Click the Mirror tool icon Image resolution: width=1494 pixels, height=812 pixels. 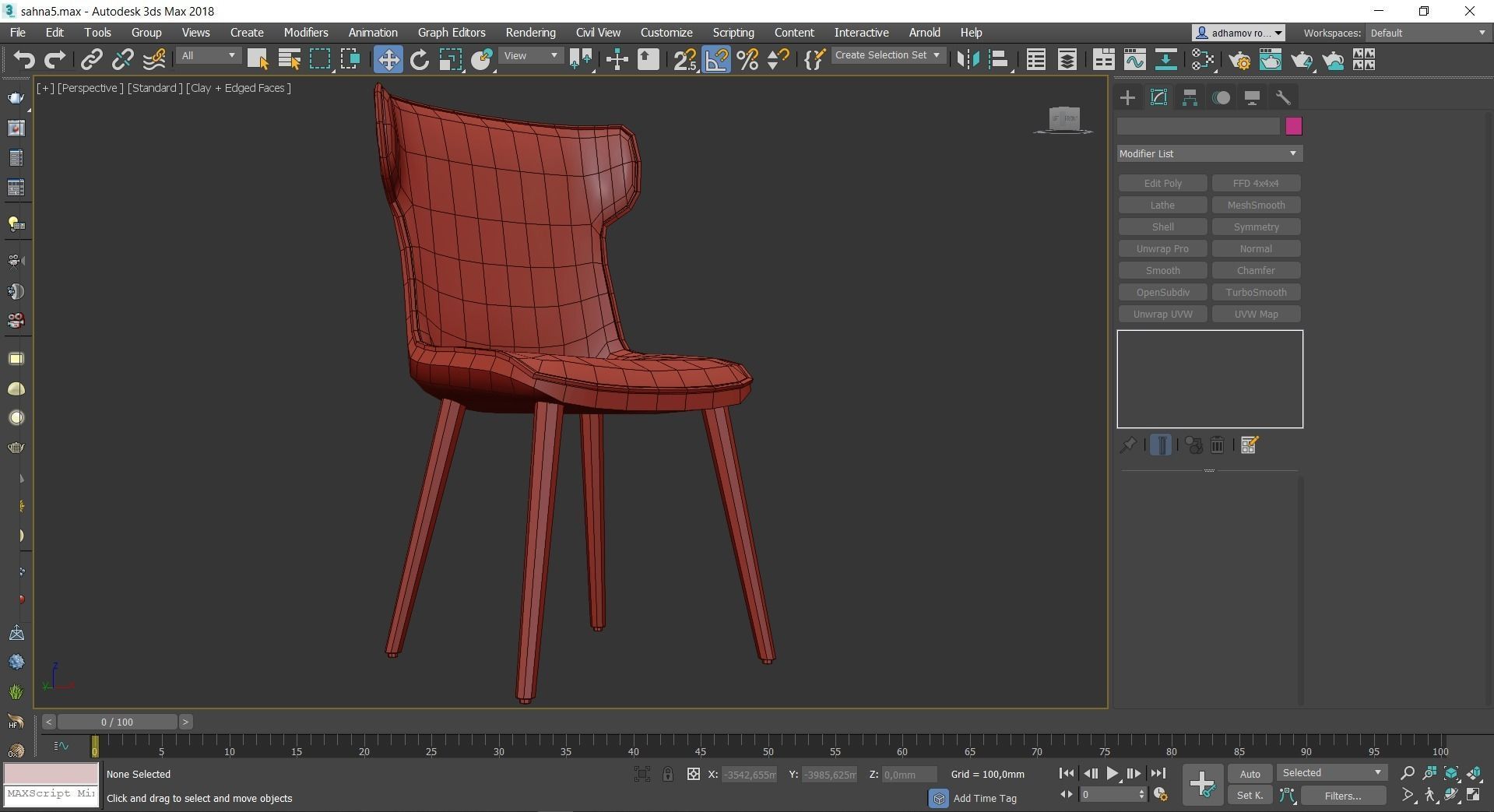tap(968, 60)
